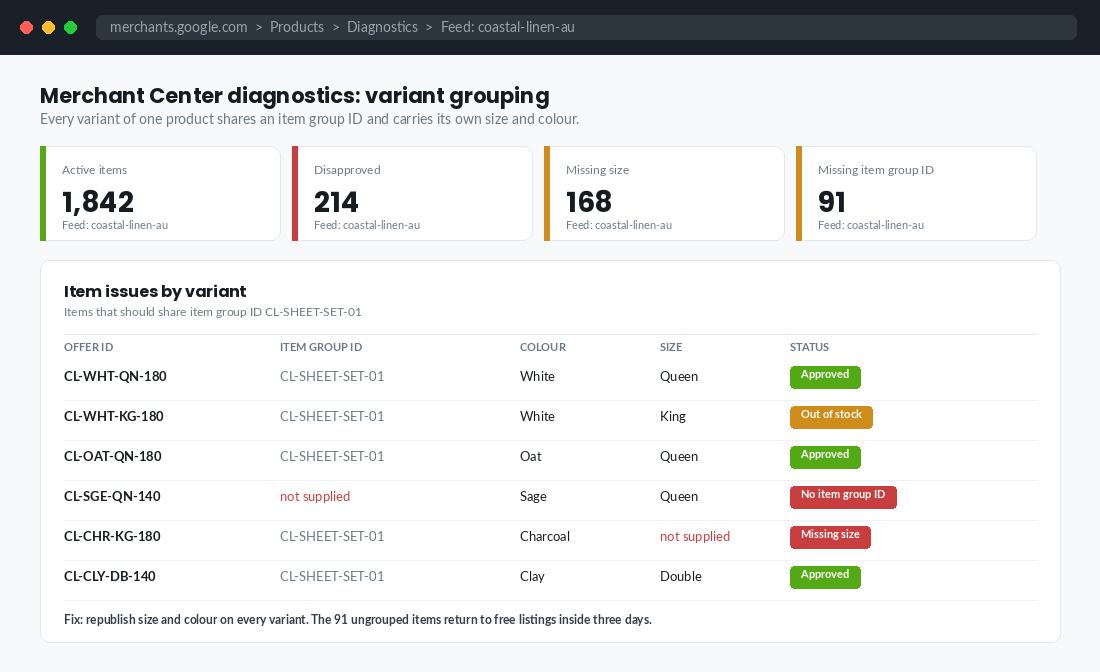Select the Feed: coastal-linen-au breadcrumb

508,27
